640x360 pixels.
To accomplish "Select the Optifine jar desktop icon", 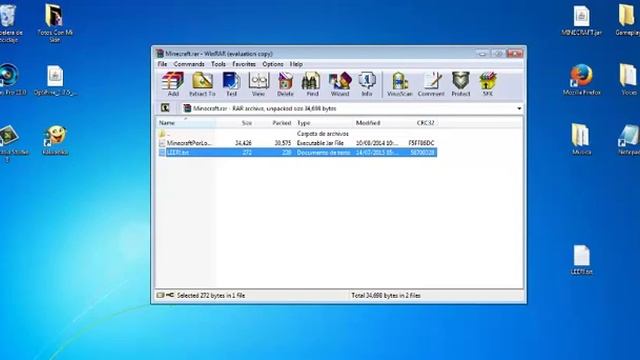I will (55, 81).
